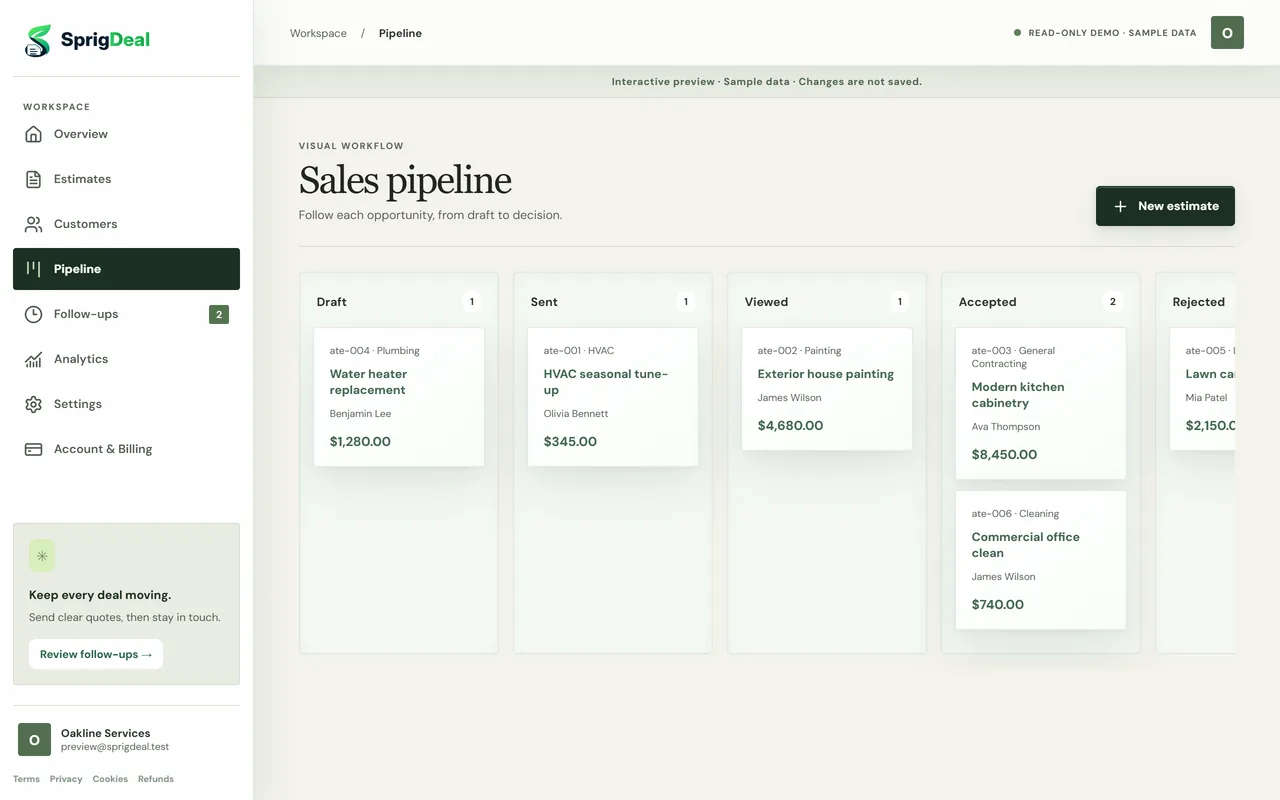Open the Water heater replacement card
Screen dimensions: 1280x800
399,397
